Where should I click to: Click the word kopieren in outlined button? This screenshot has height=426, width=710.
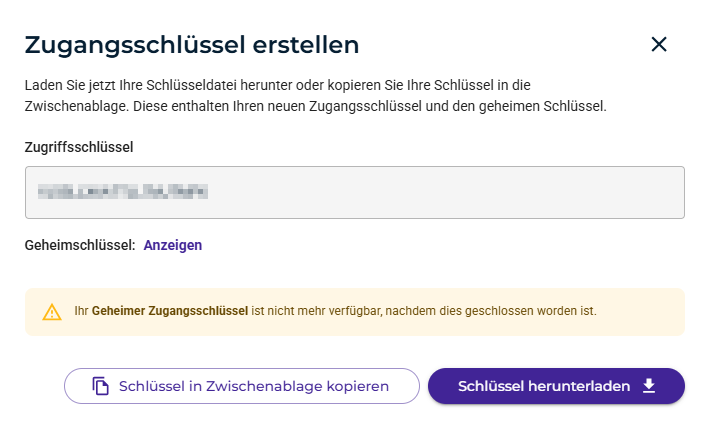tap(356, 386)
